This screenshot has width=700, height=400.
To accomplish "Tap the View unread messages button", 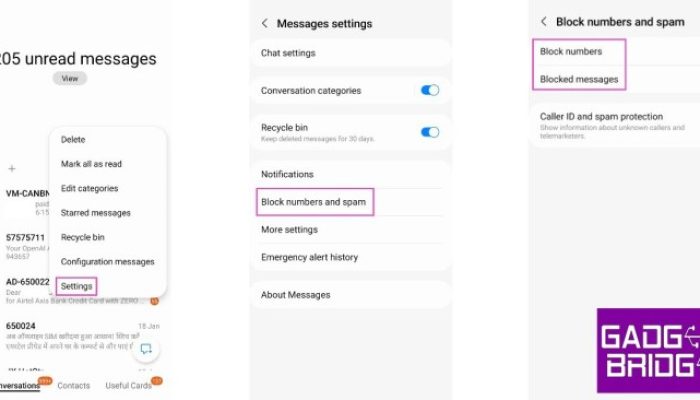I will pyautogui.click(x=70, y=78).
